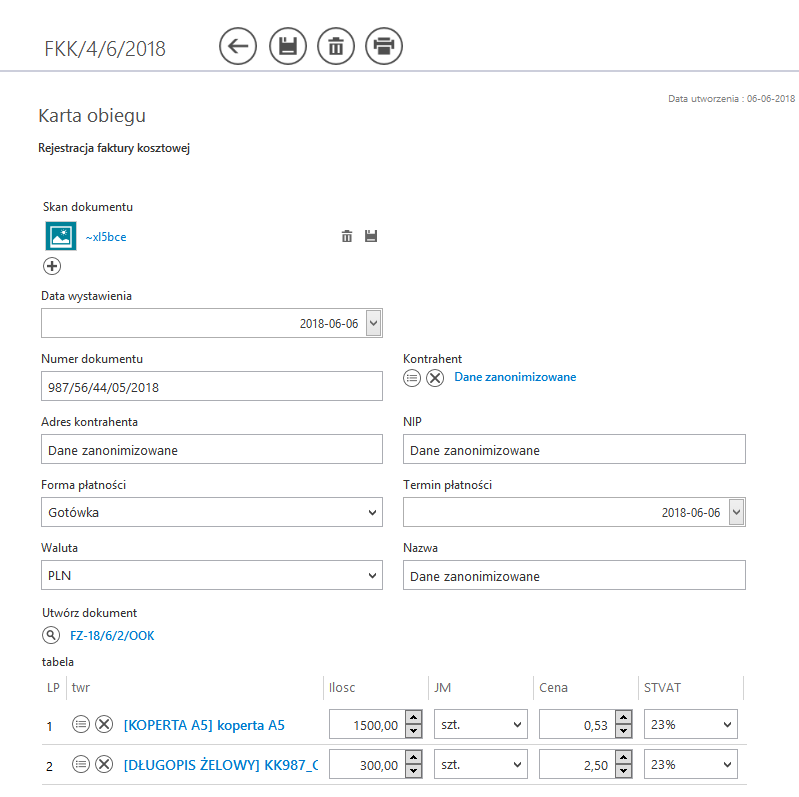
Task: Open [DŁUGOPIS ŻELOWY] KK987 item link
Action: click(221, 765)
